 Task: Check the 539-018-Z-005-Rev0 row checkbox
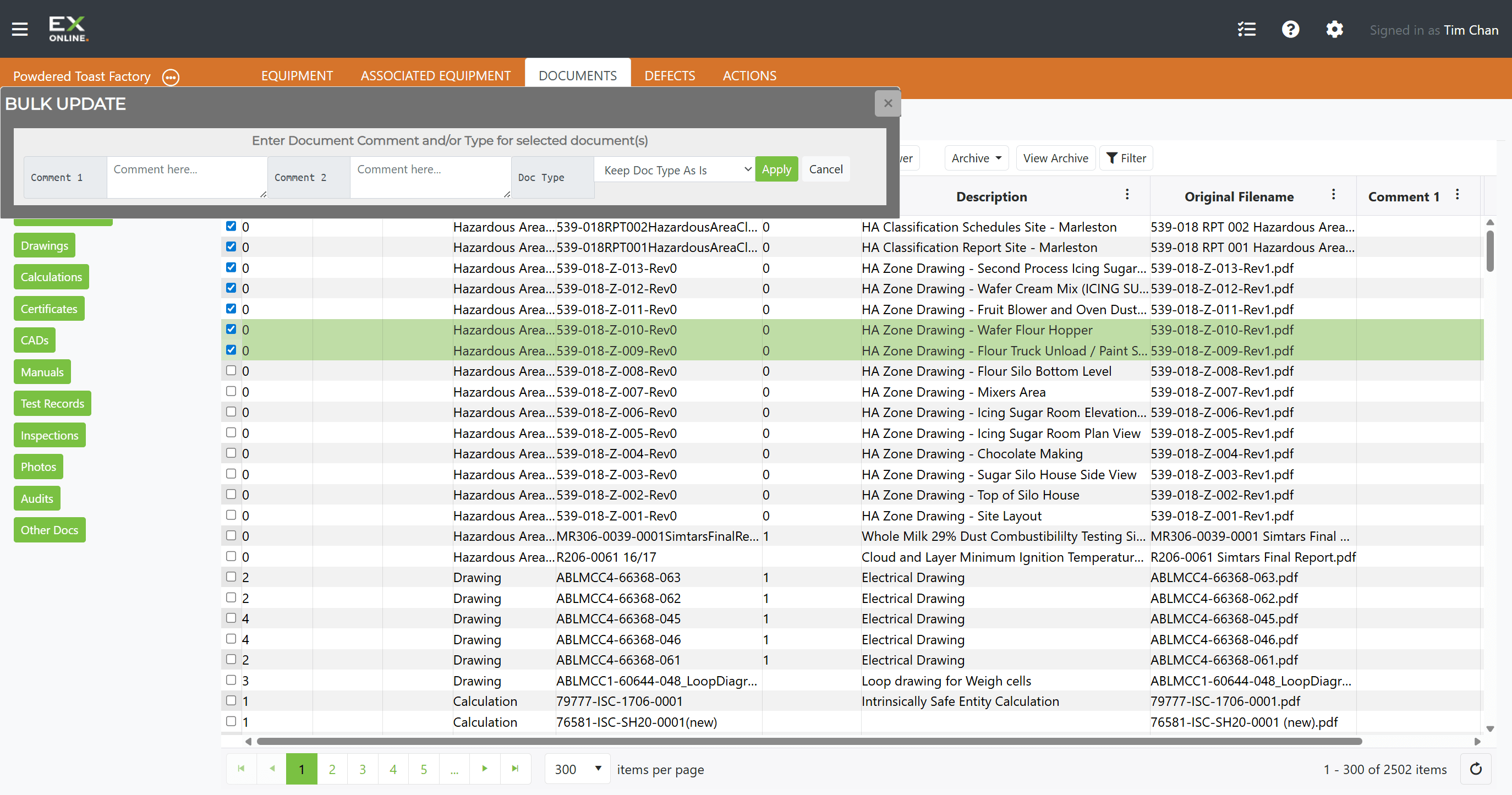(231, 432)
